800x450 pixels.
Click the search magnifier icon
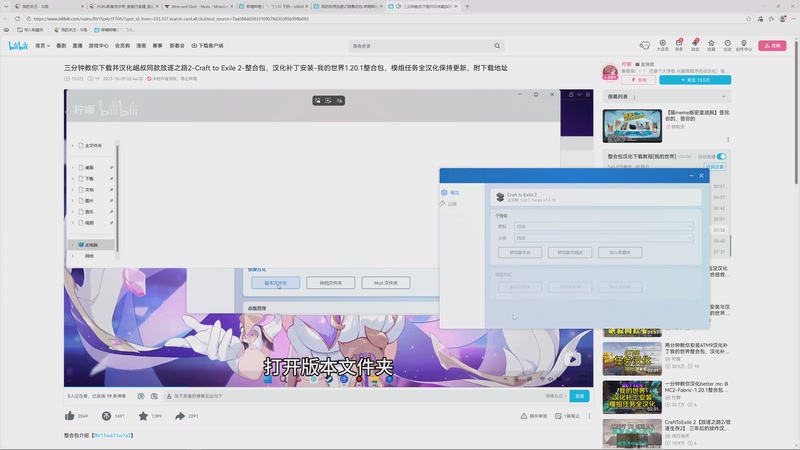[497, 46]
